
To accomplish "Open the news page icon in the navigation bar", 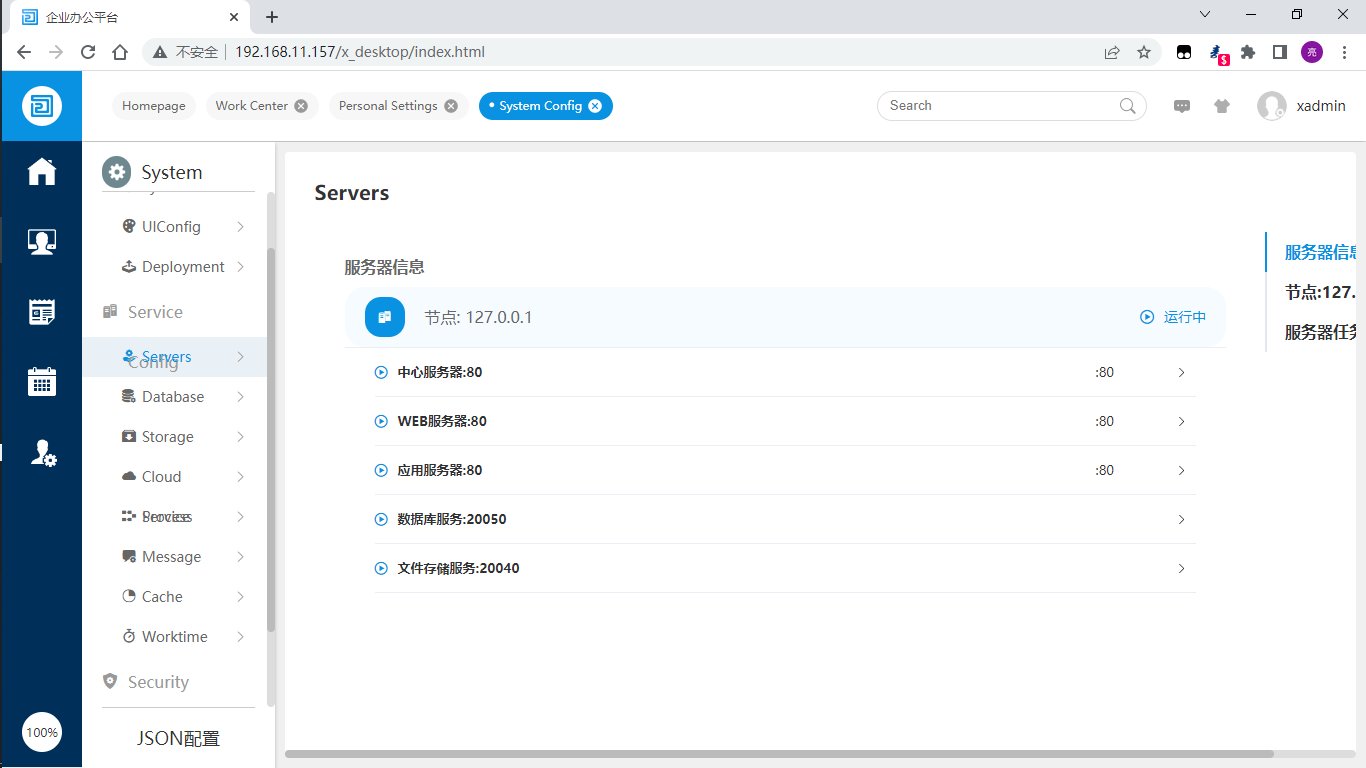I will [42, 312].
